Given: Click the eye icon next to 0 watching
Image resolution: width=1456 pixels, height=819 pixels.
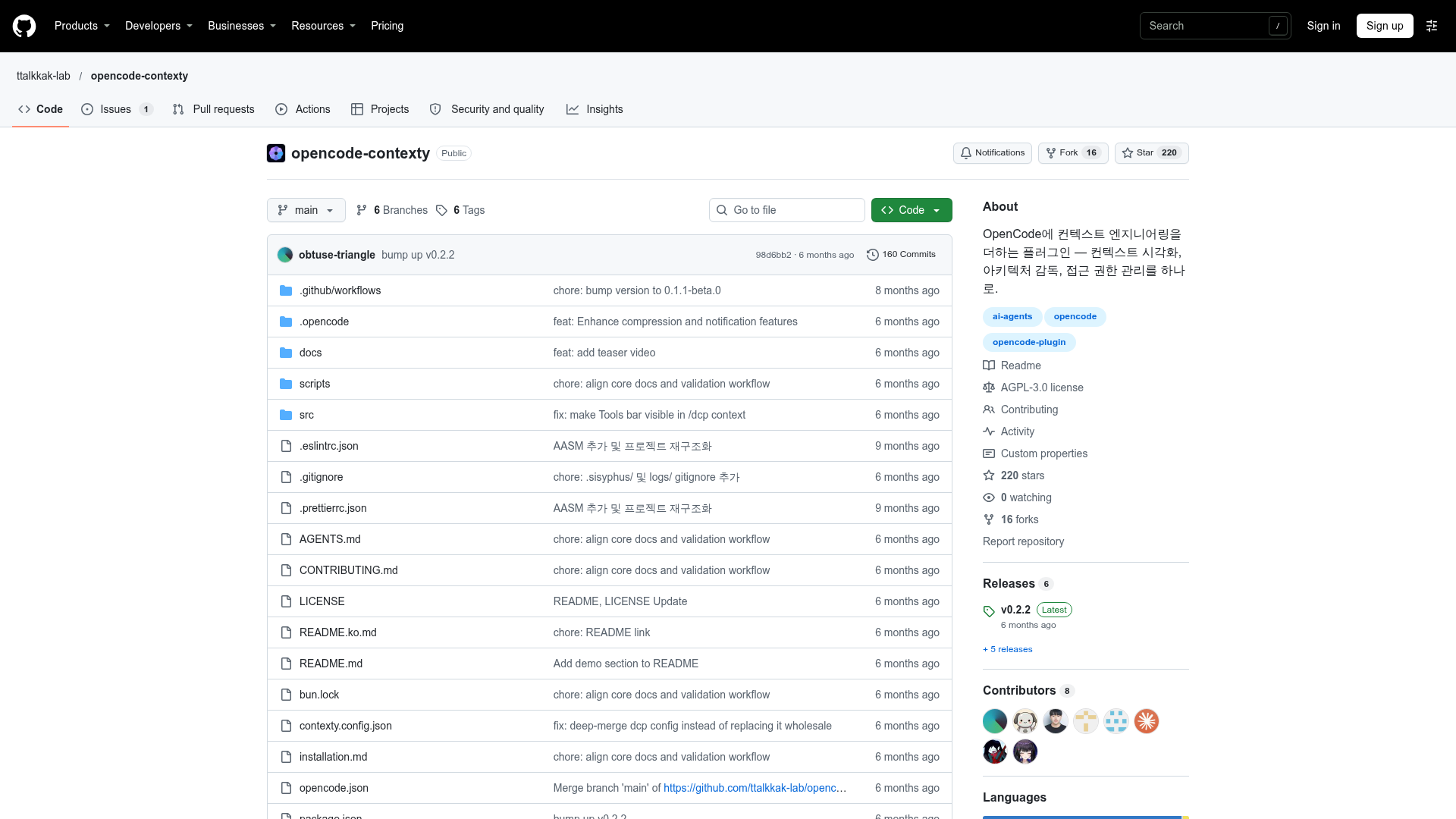Looking at the screenshot, I should pos(989,497).
